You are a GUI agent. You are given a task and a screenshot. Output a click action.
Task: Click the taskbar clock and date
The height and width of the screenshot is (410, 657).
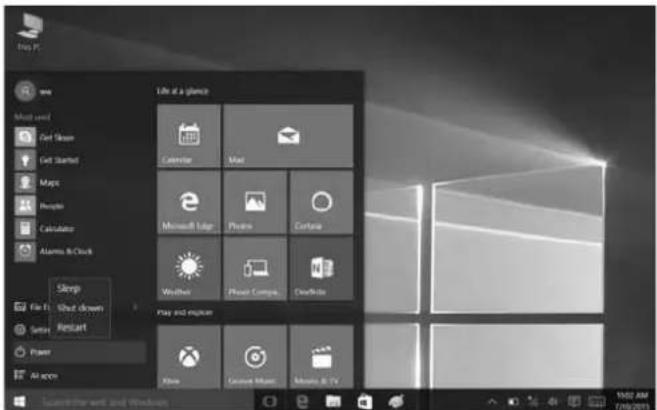[631, 401]
